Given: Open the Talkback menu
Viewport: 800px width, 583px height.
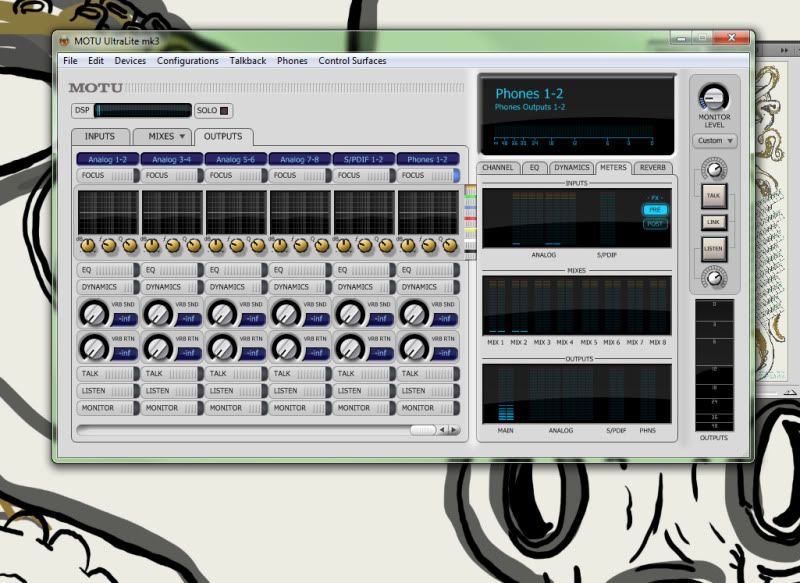Looking at the screenshot, I should (x=248, y=61).
